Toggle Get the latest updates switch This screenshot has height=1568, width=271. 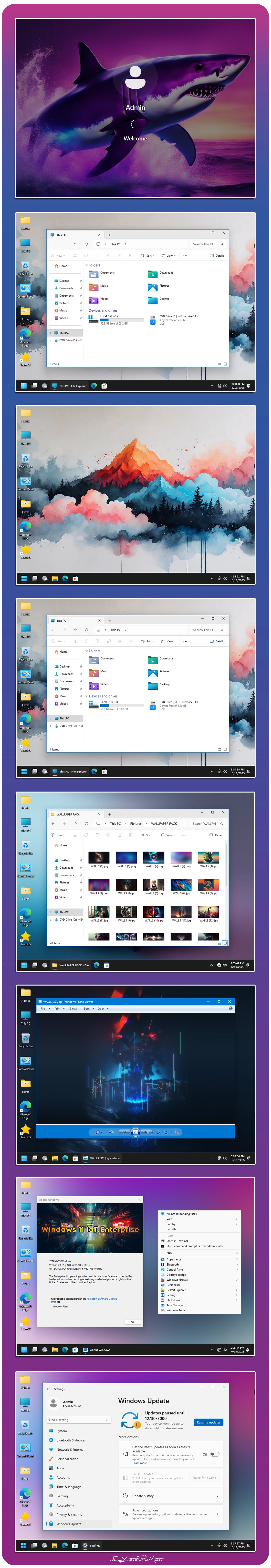pyautogui.click(x=214, y=1454)
